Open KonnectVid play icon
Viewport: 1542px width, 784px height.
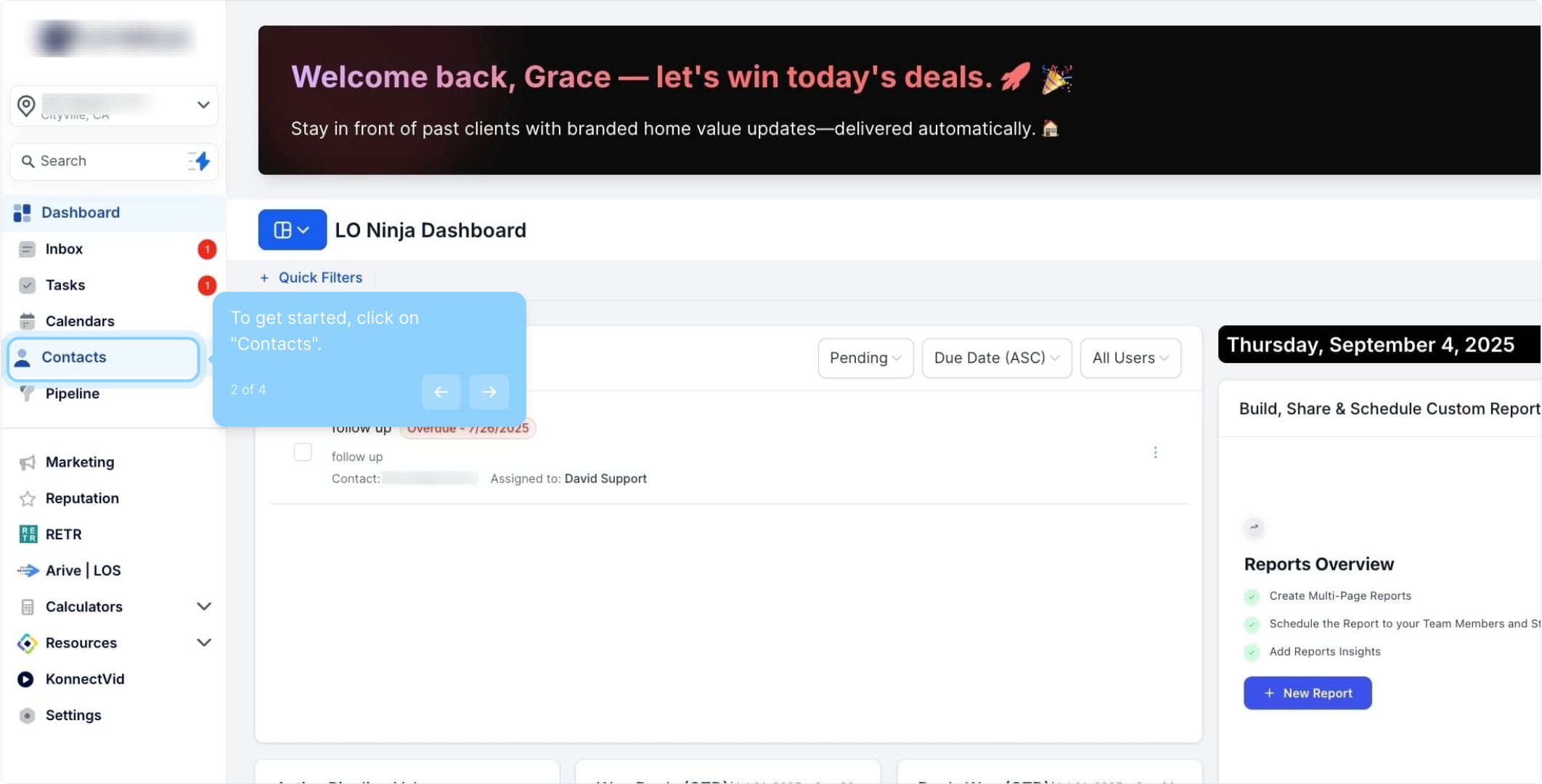tap(26, 679)
